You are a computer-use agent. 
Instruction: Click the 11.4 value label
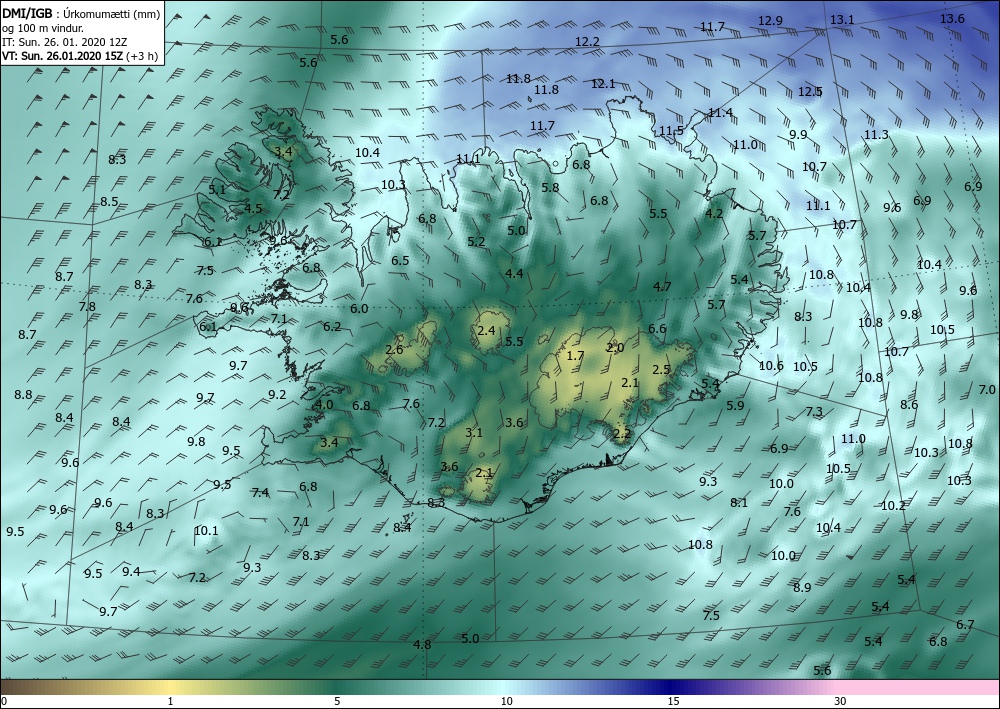721,113
